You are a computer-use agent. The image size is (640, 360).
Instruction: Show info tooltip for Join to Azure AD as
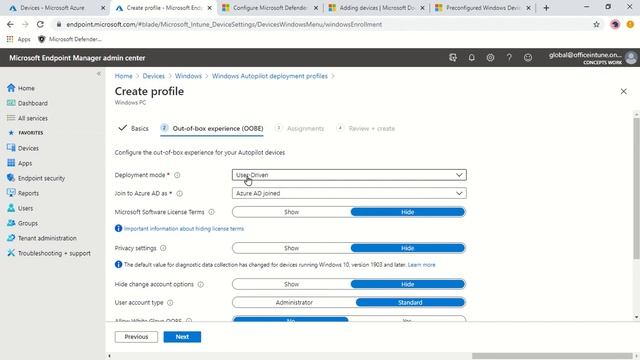180,193
